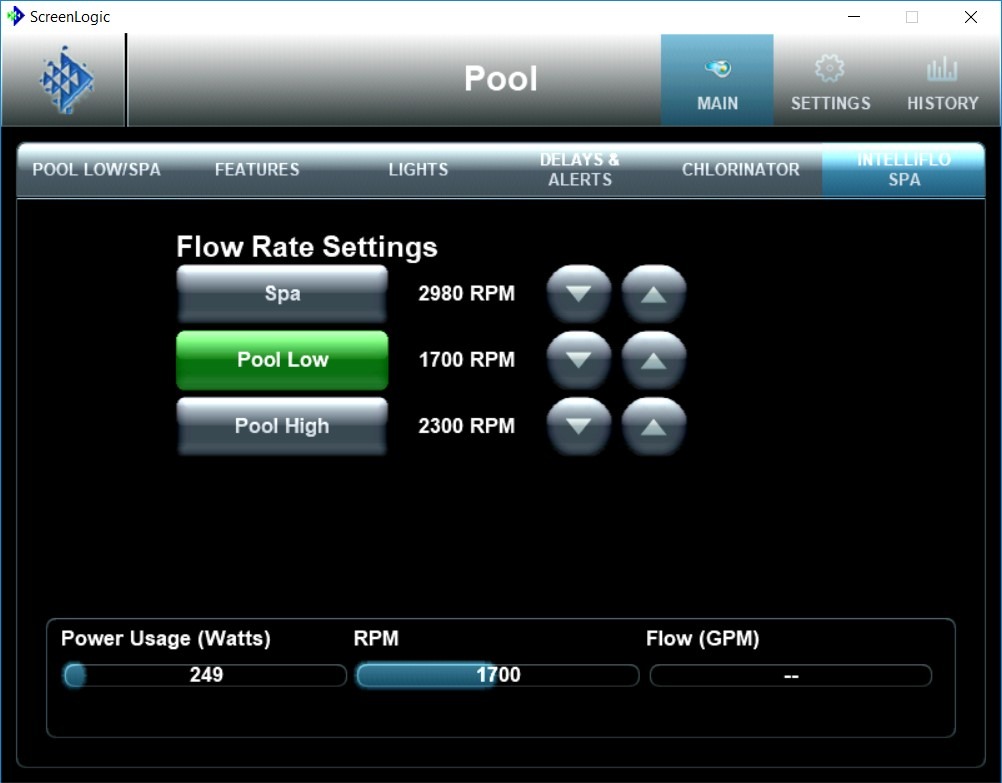
Task: Increase the Pool Low RPM
Action: pyautogui.click(x=653, y=360)
